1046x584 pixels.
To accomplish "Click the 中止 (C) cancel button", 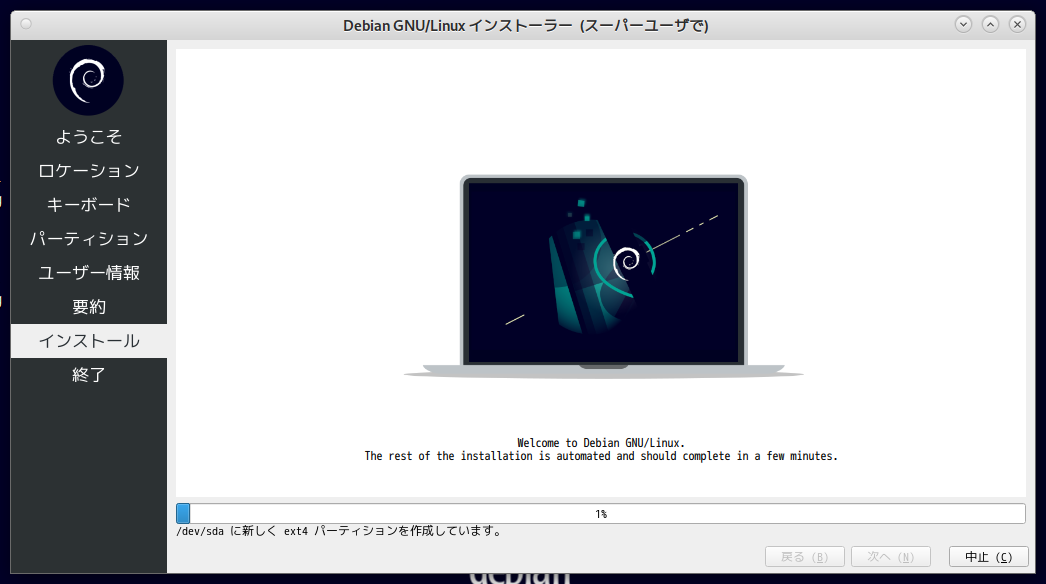I will pyautogui.click(x=989, y=557).
